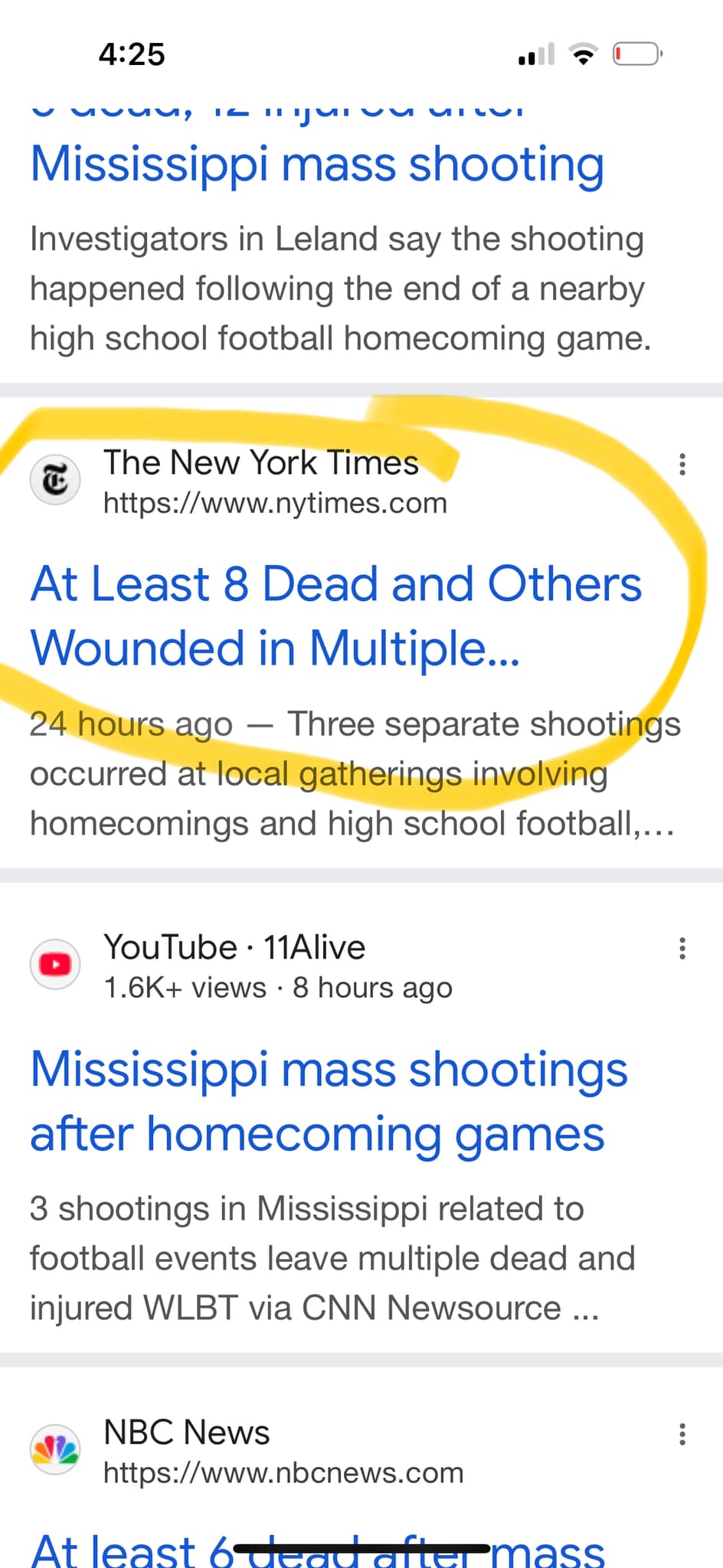Tap the nbcnews.com URL text
Screen dimensions: 723x1568
pyautogui.click(x=283, y=1473)
